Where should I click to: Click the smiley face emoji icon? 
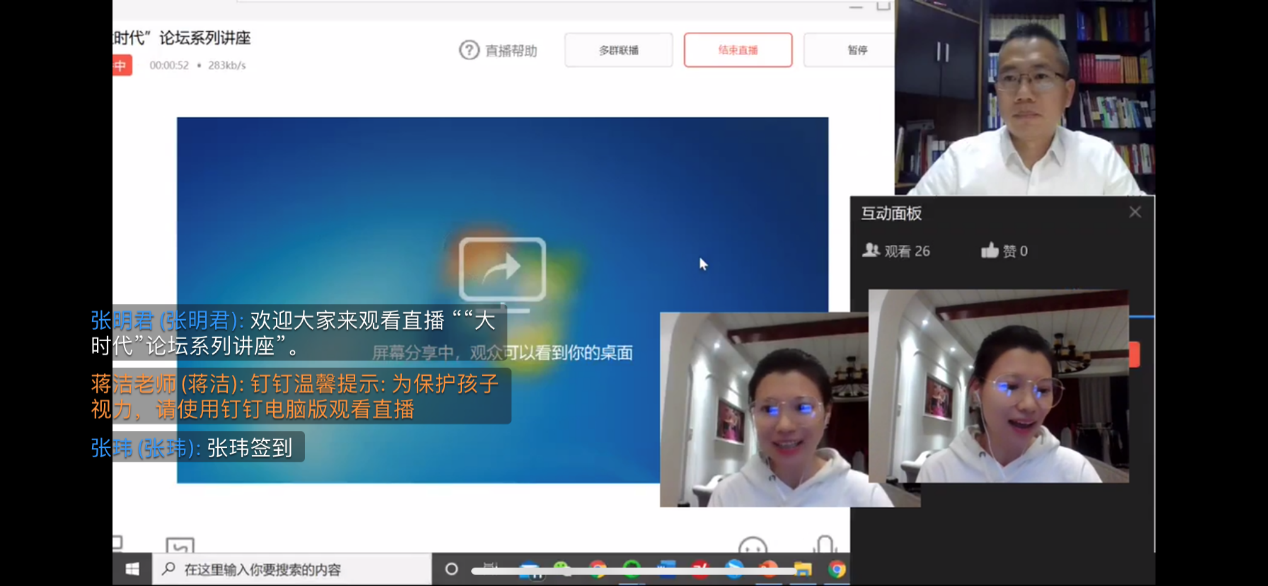[752, 547]
